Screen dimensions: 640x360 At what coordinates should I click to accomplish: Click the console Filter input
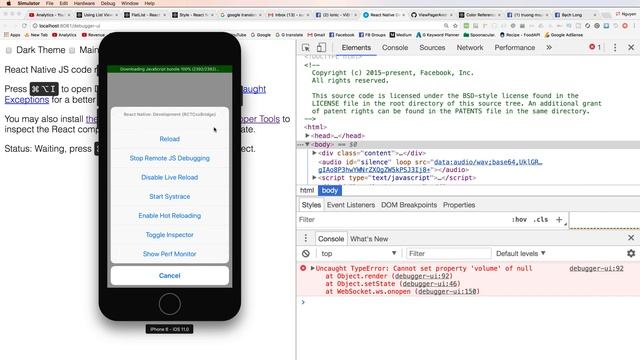pyautogui.click(x=448, y=253)
